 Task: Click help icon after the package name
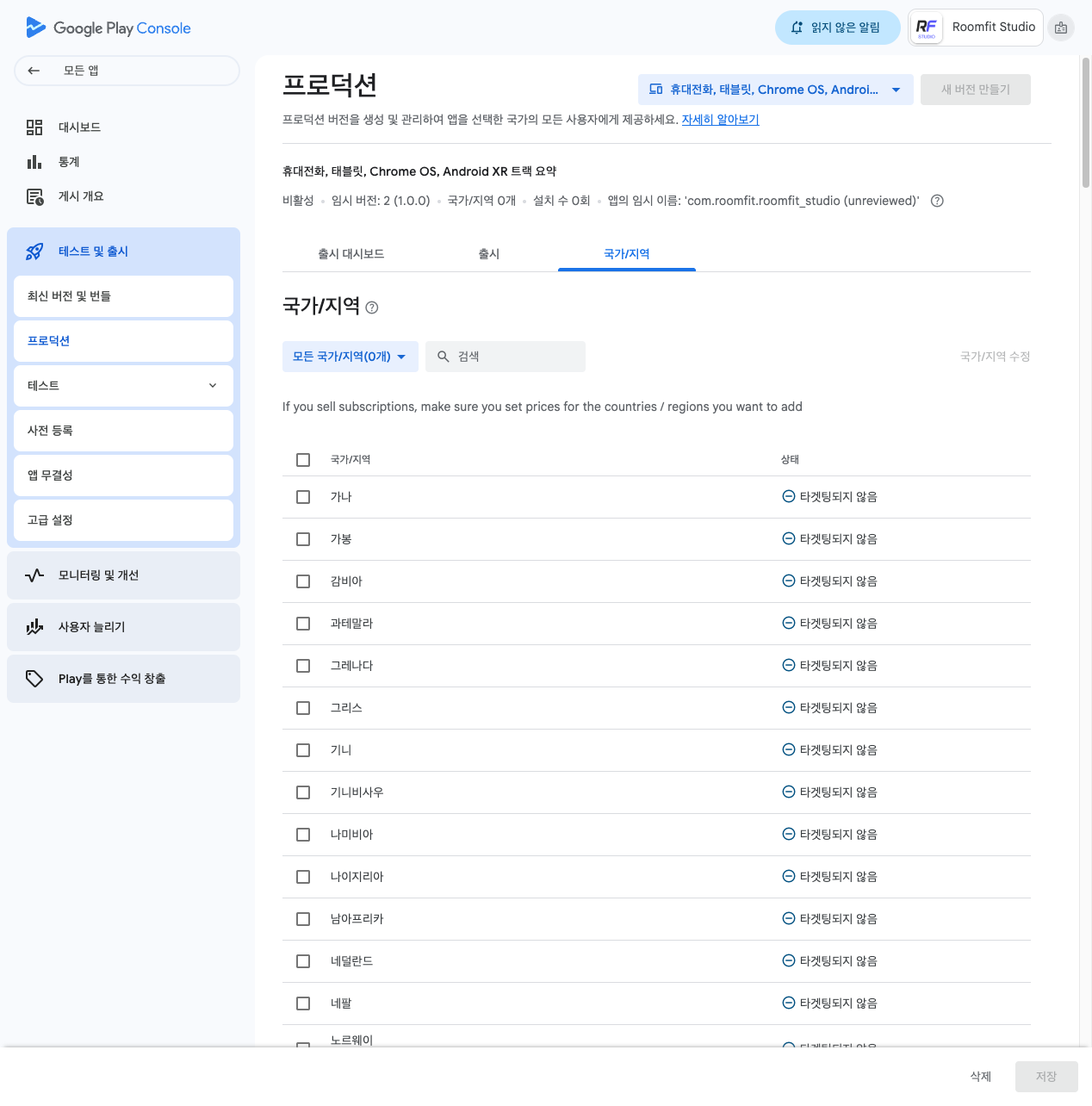pyautogui.click(x=938, y=201)
